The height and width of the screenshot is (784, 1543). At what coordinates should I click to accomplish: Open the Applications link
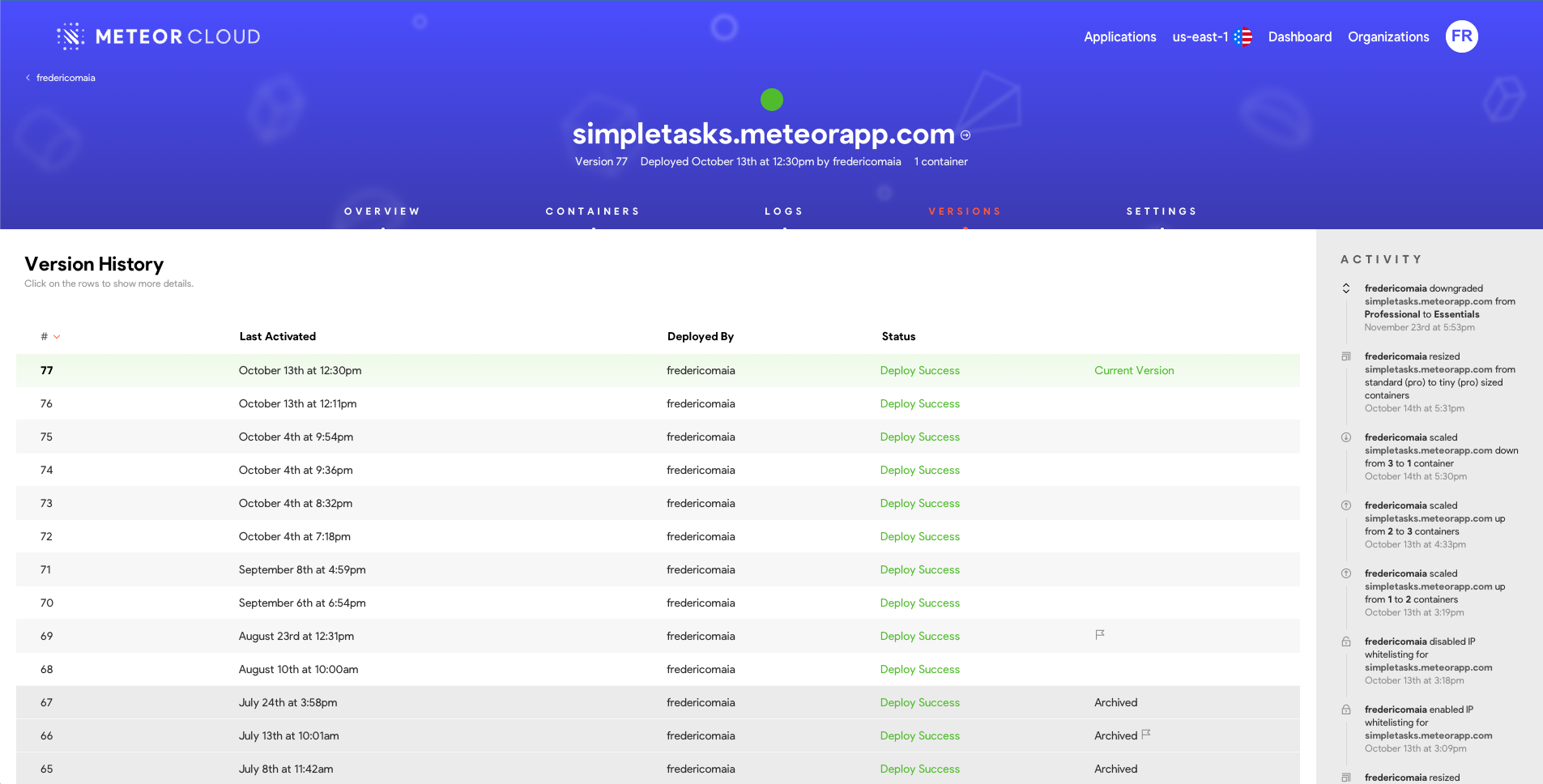tap(1120, 37)
